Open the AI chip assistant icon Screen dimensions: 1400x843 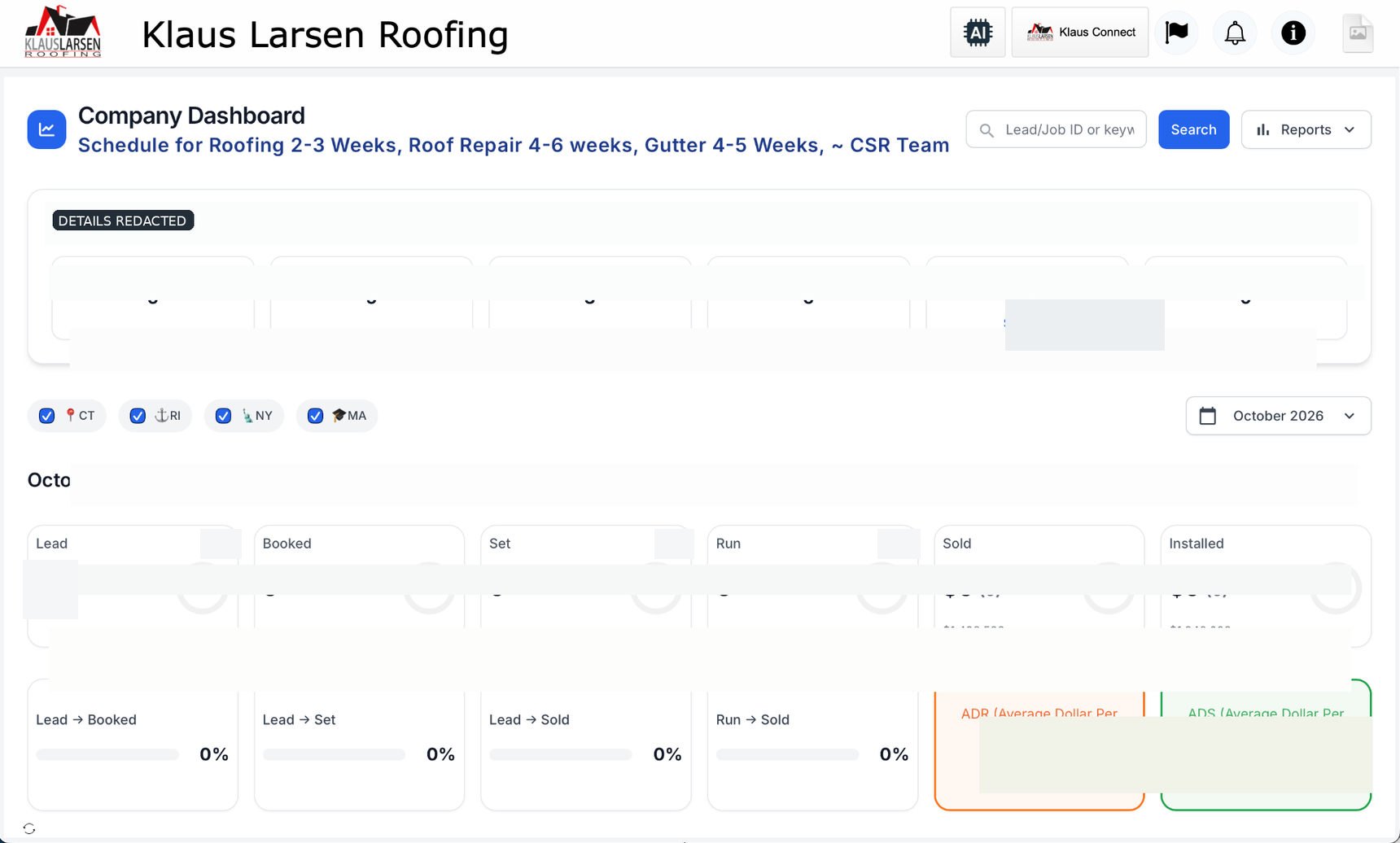coord(978,33)
